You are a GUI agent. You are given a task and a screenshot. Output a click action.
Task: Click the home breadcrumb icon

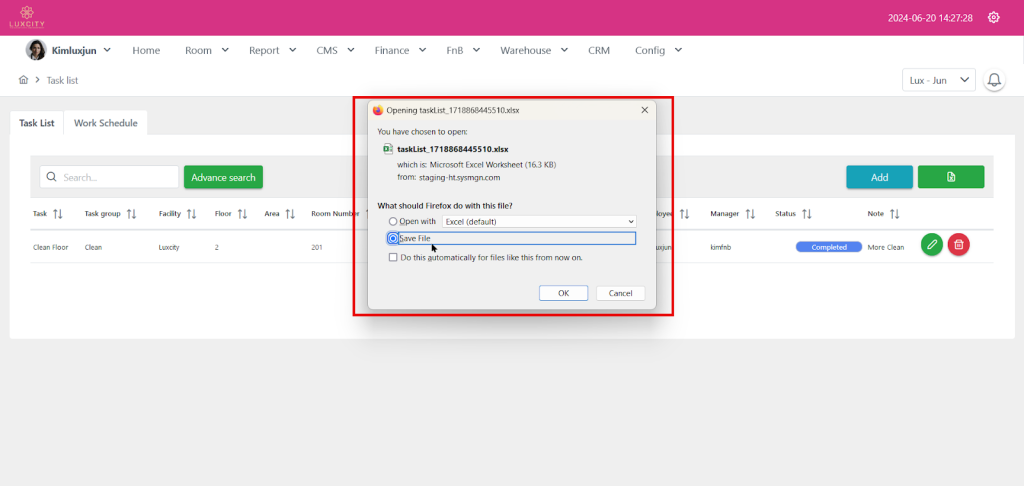(x=23, y=79)
